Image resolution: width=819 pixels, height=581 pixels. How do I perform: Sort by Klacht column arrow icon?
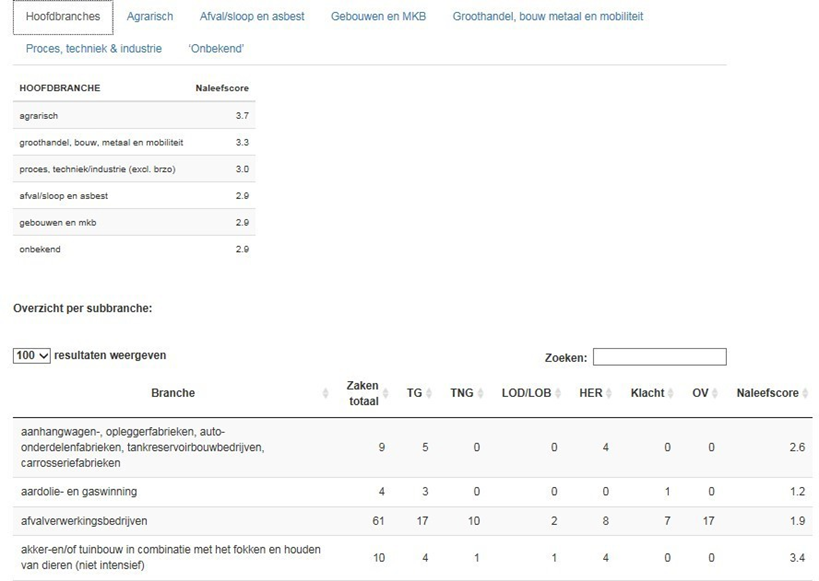673,394
